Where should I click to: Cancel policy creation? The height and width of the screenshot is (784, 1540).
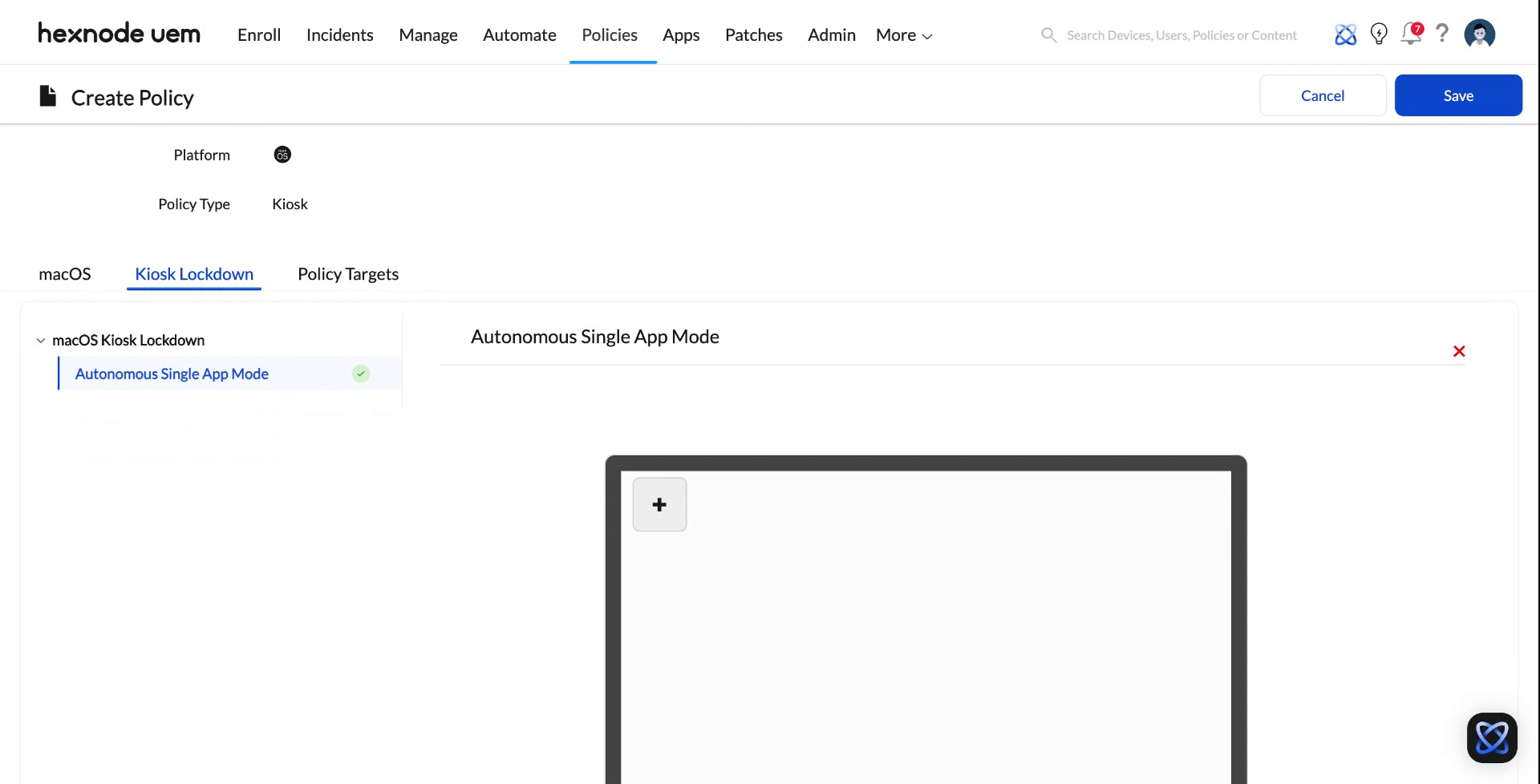1322,95
